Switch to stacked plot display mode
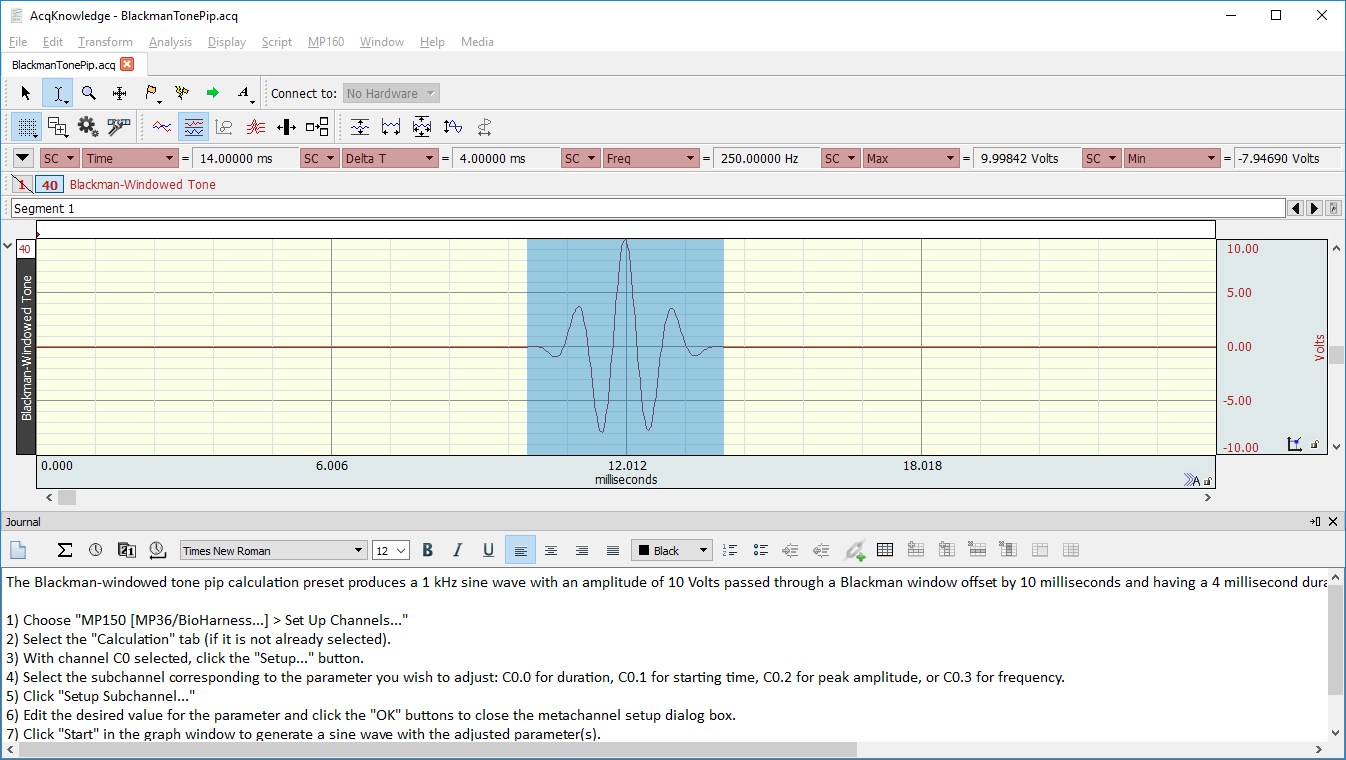This screenshot has height=760, width=1346. [x=255, y=127]
